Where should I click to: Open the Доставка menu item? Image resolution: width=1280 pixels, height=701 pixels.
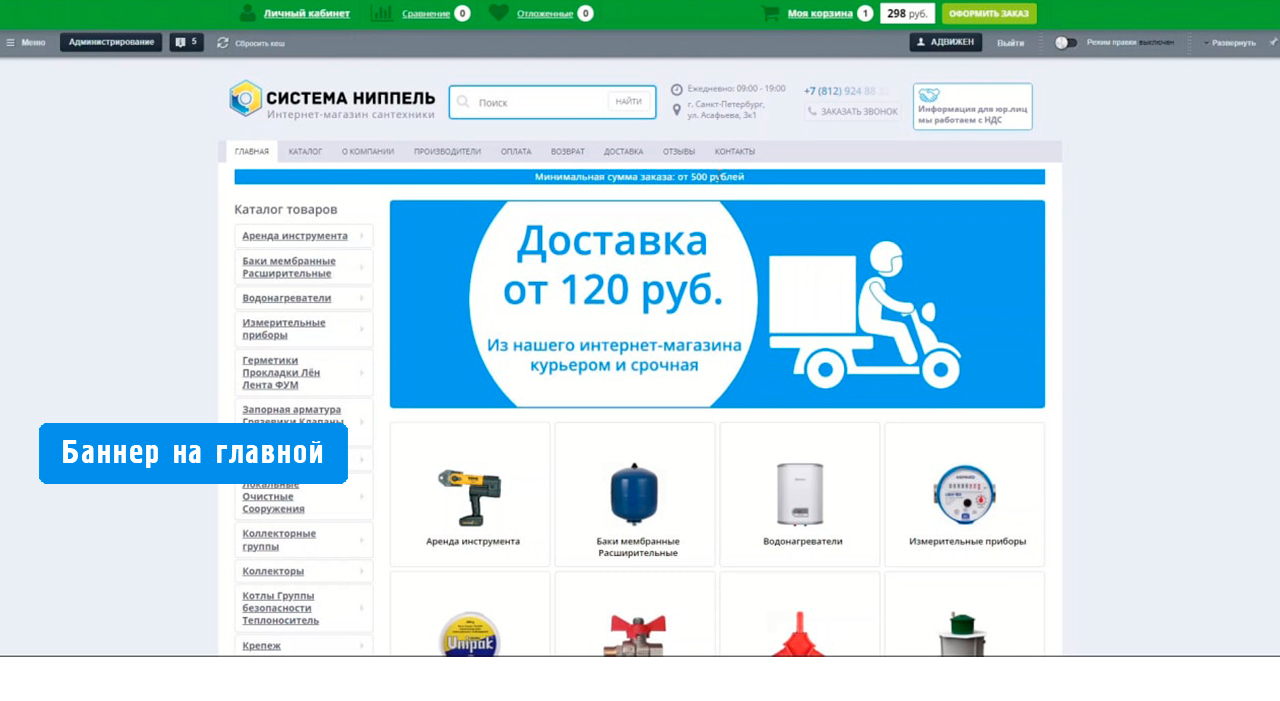coord(624,152)
